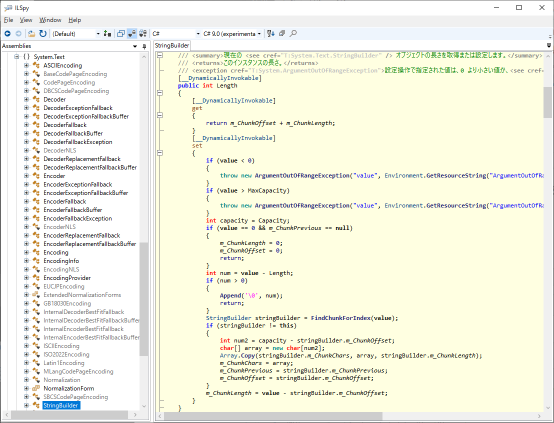Select the Normalization tree item
The image size is (554, 423).
[x=62, y=380]
